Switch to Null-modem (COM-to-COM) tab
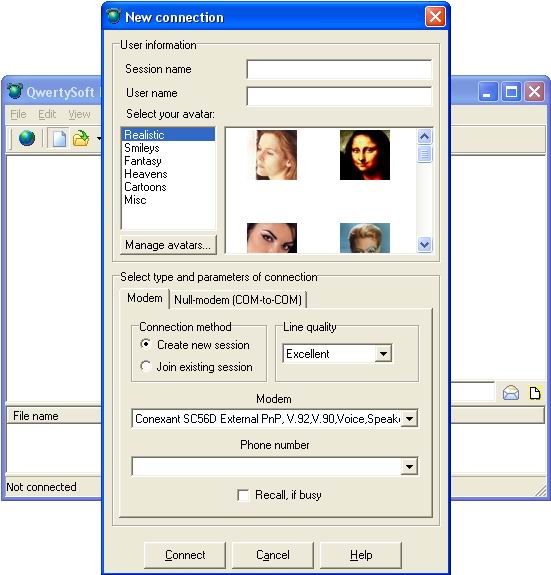 click(238, 300)
